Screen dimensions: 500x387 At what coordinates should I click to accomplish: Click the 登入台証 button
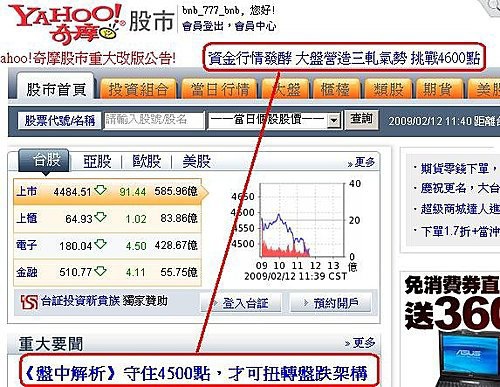click(x=241, y=303)
